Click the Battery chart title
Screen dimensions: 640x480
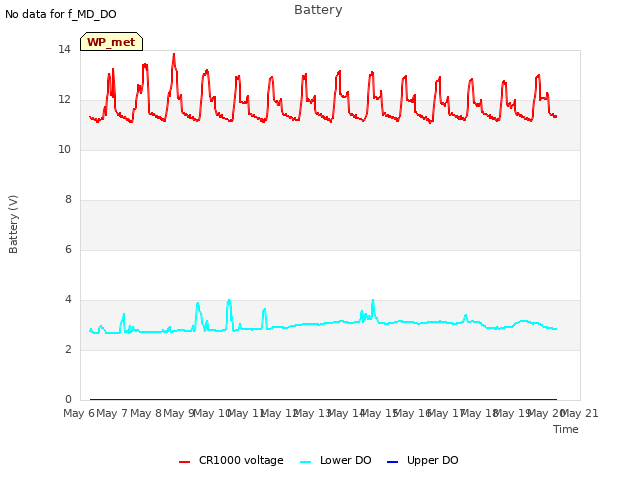[x=318, y=10]
